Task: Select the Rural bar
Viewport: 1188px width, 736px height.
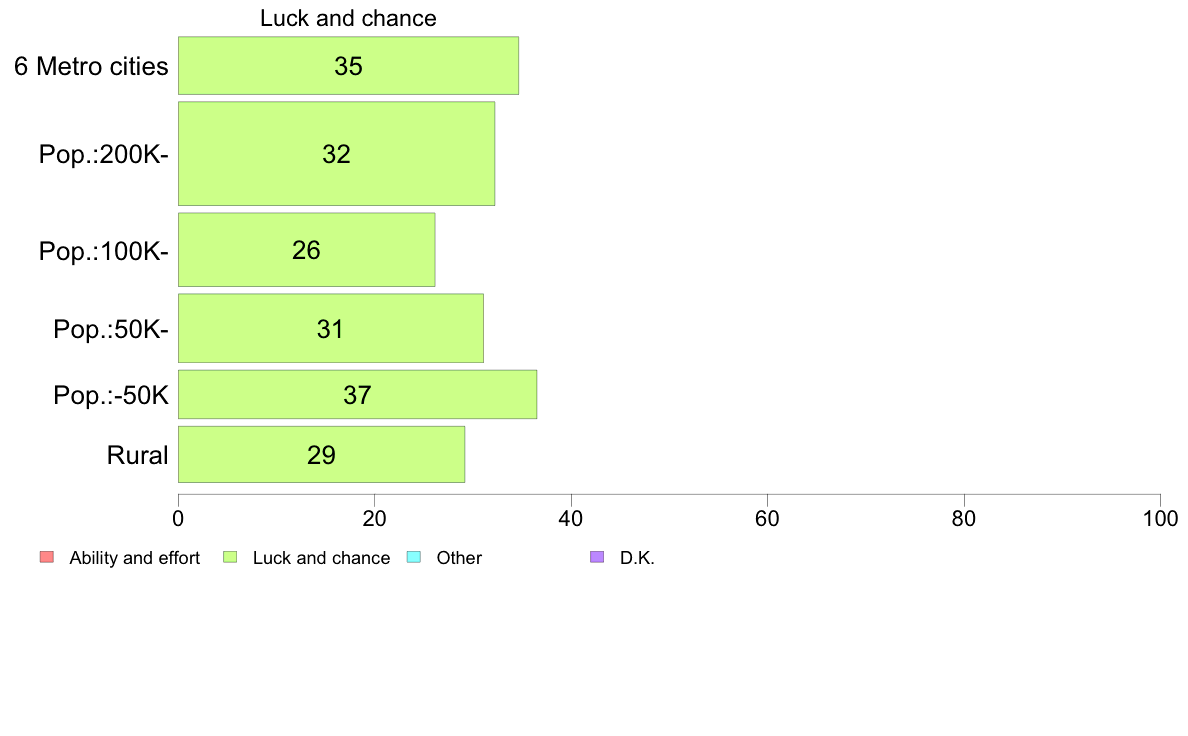Action: (x=321, y=455)
